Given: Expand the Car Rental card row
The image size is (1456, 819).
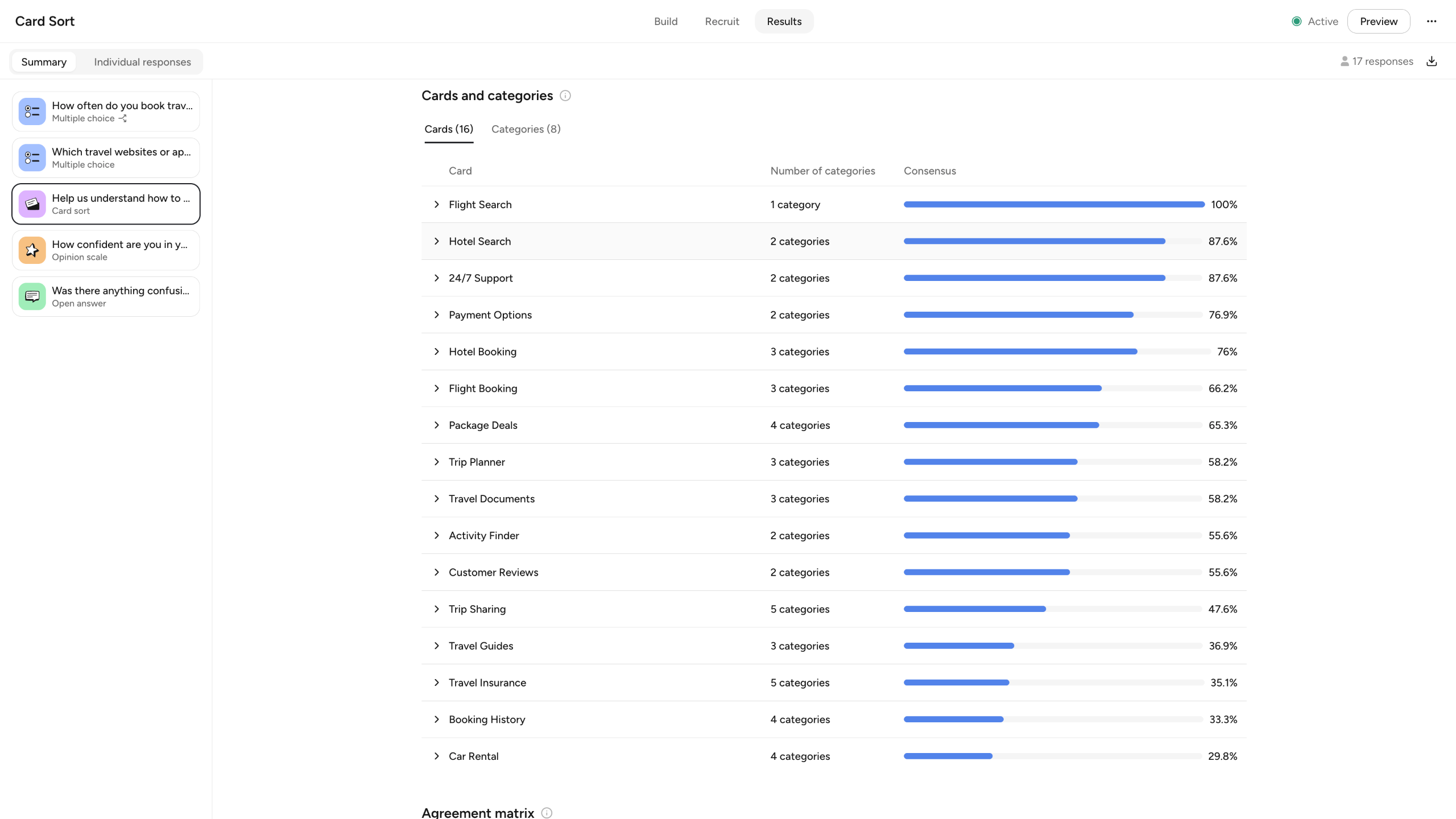Looking at the screenshot, I should (x=437, y=756).
